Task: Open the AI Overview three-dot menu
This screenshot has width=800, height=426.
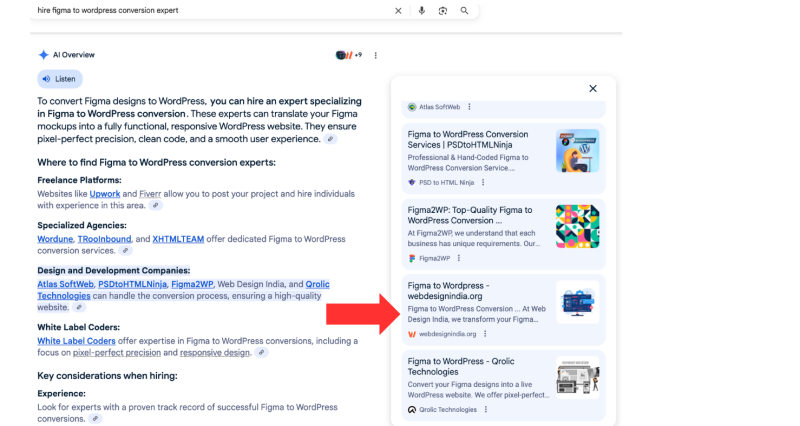Action: point(376,55)
